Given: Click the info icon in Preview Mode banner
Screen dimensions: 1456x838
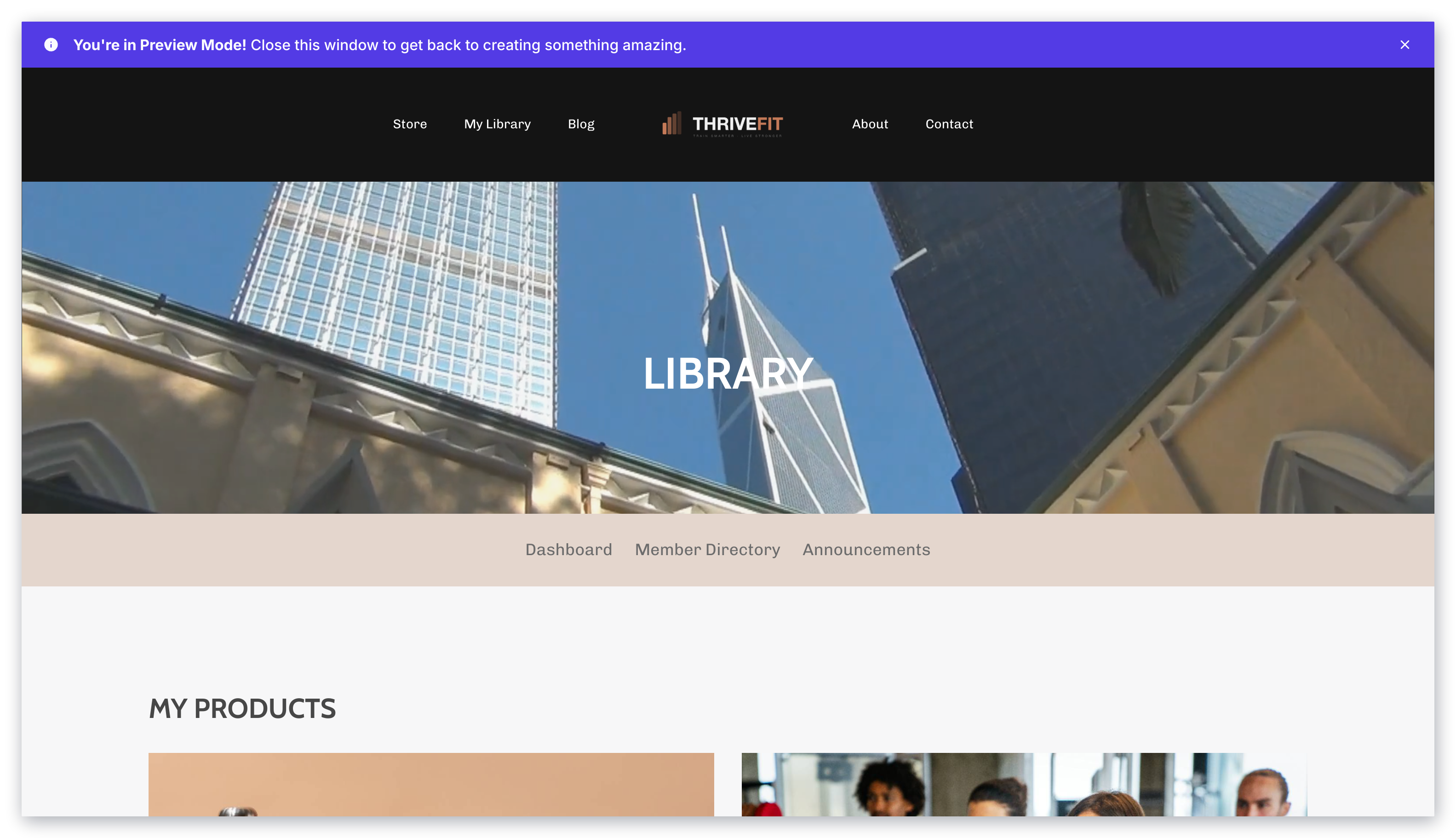Looking at the screenshot, I should tap(51, 45).
